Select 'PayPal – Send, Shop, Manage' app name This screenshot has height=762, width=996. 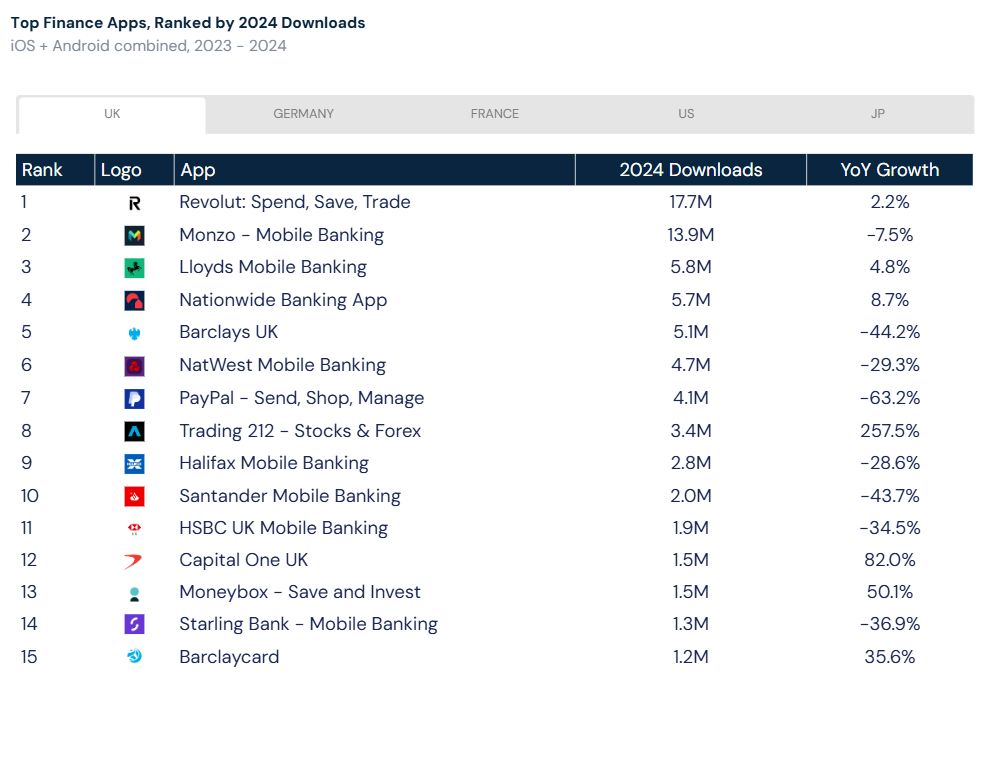tap(302, 398)
